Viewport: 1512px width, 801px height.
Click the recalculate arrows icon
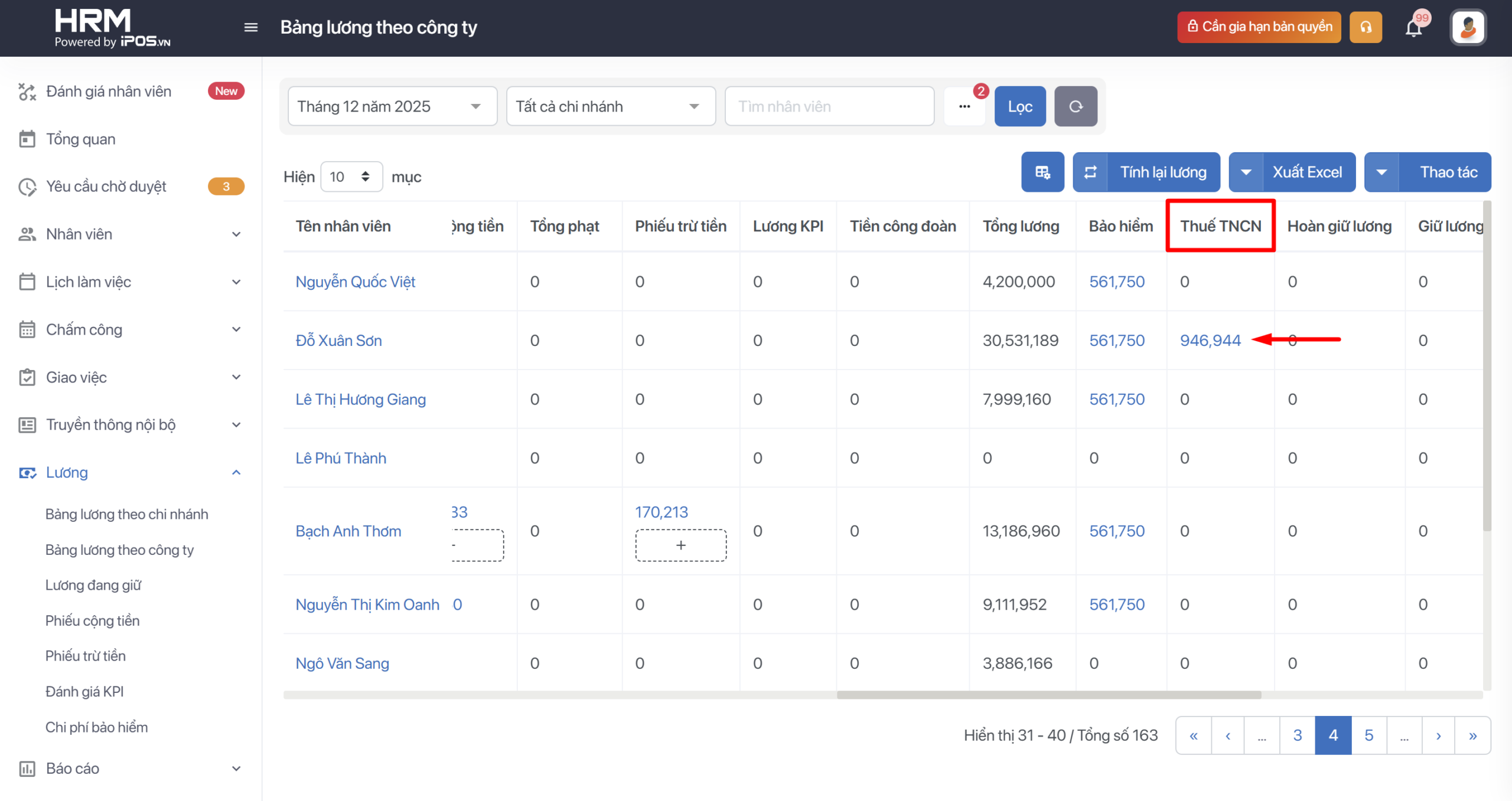pos(1090,172)
